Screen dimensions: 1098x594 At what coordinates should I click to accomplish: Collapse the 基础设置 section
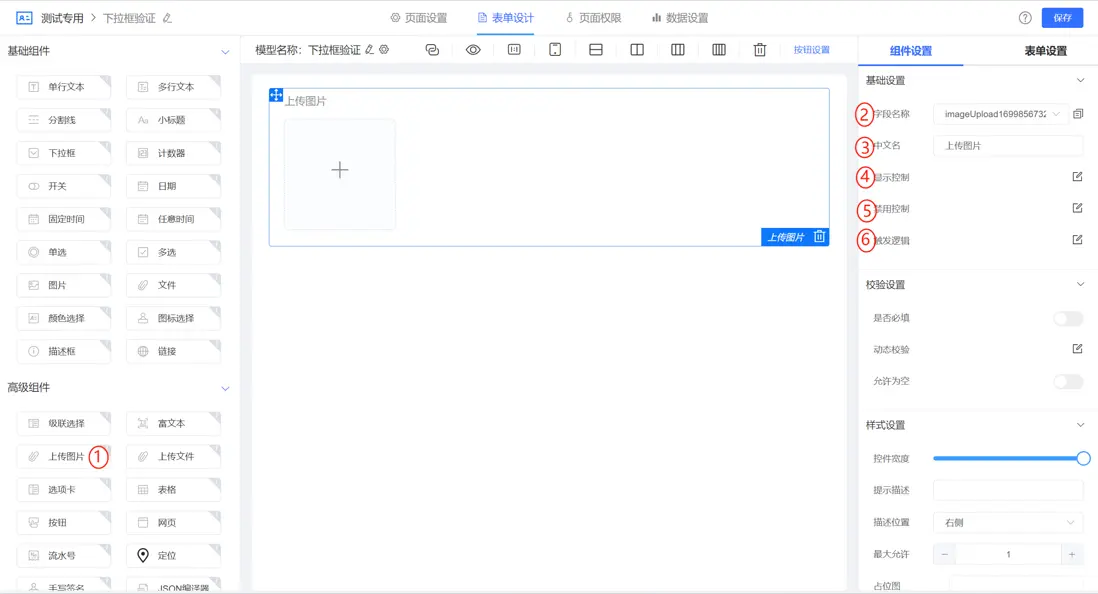pos(1078,80)
